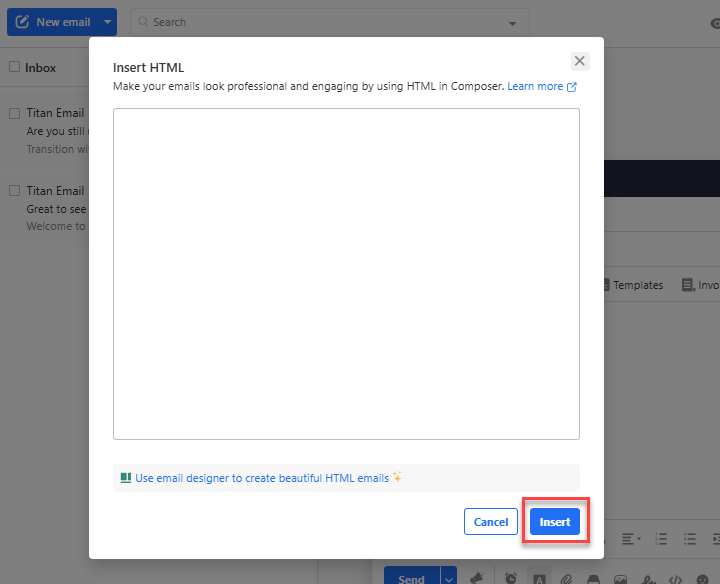Open the Learn more link
The height and width of the screenshot is (584, 720).
pyautogui.click(x=535, y=86)
